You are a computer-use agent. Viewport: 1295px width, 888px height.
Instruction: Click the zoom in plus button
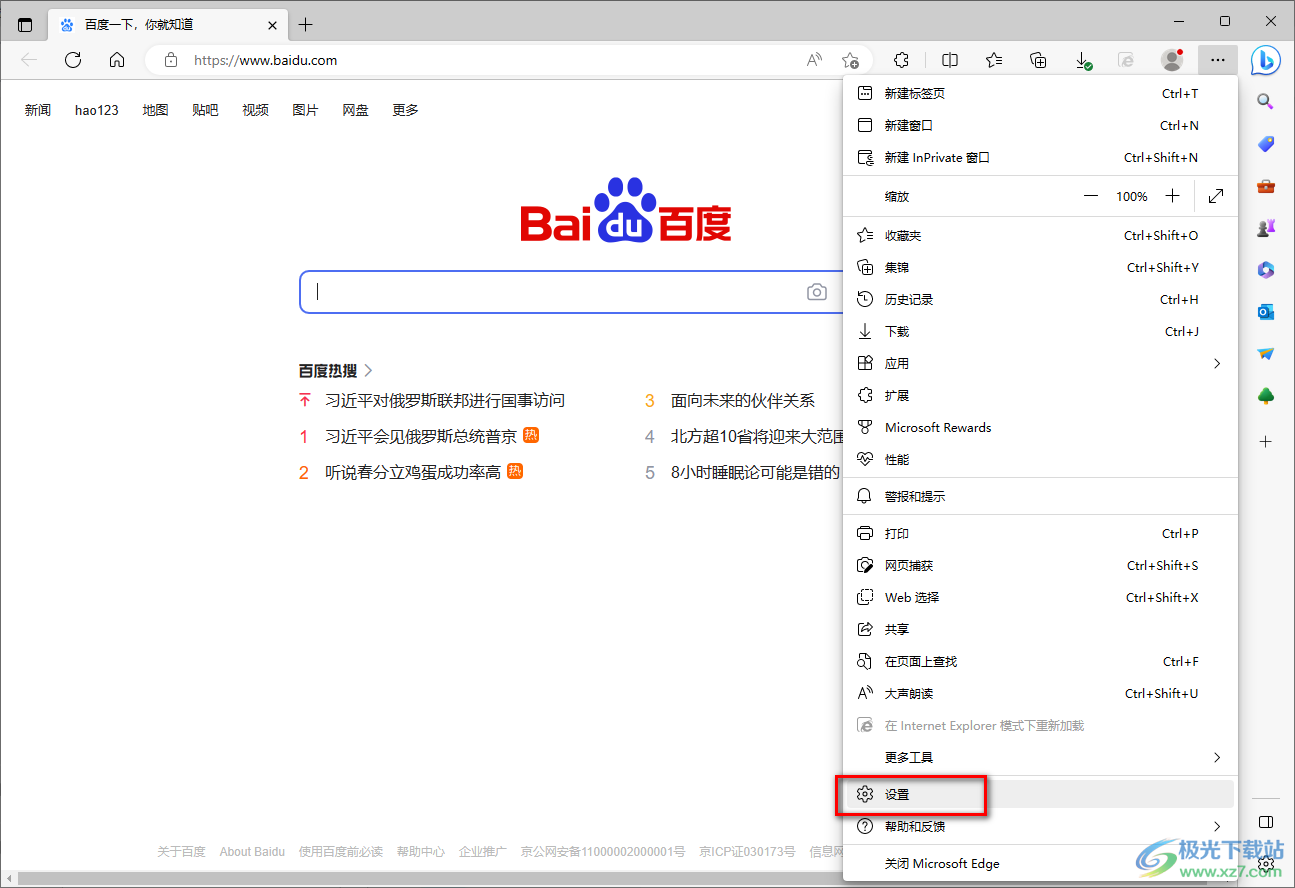[x=1172, y=196]
